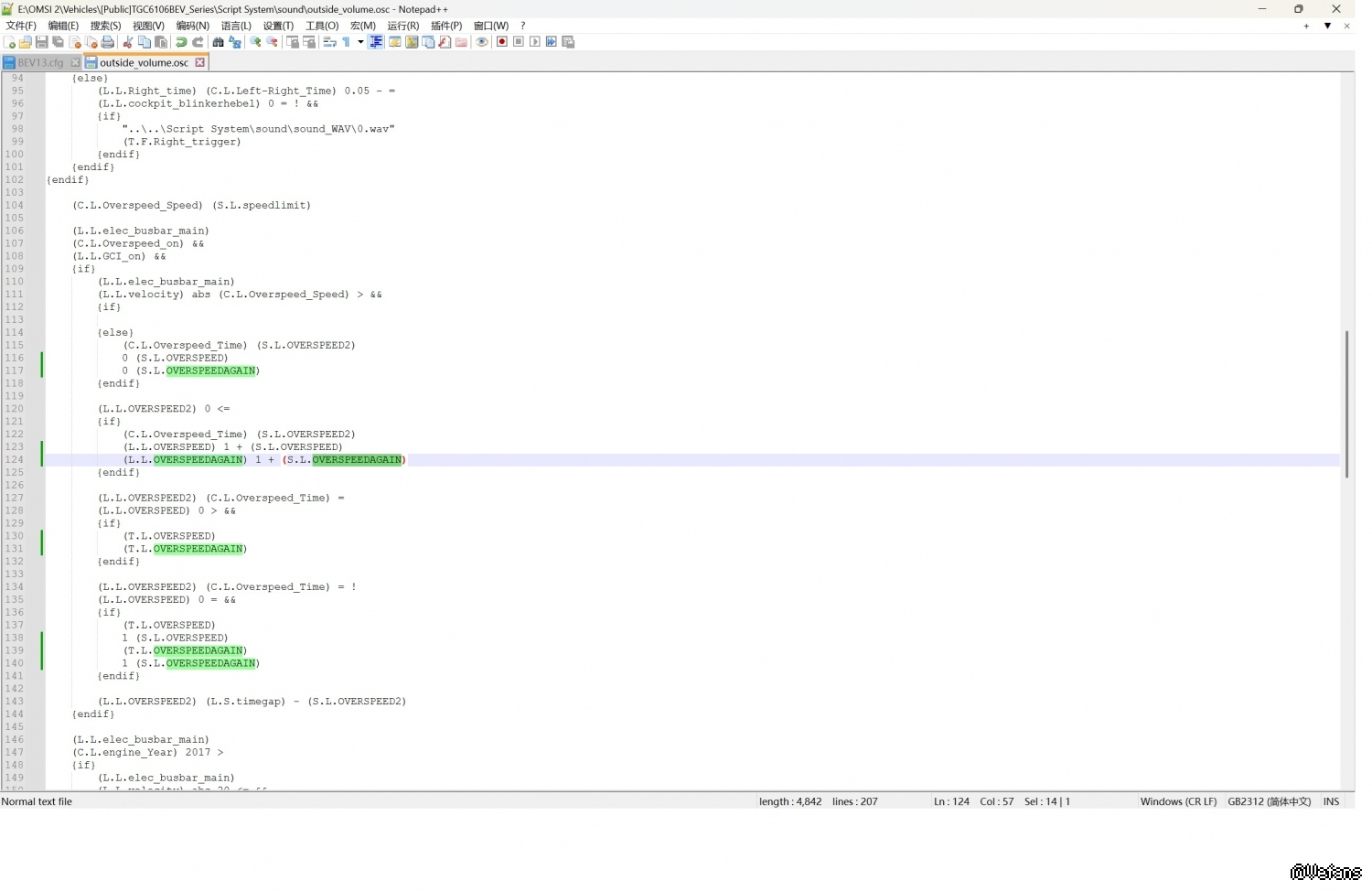This screenshot has width=1372, height=891.
Task: Click the vertical scrollbar thumb
Action: click(1346, 403)
